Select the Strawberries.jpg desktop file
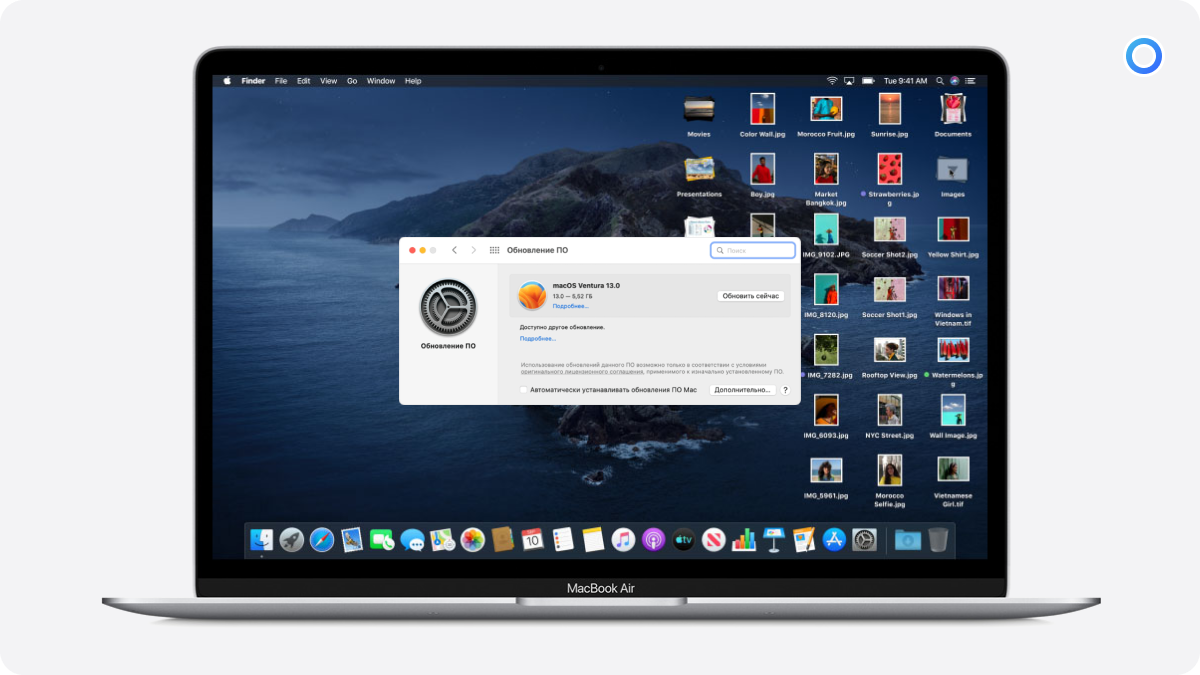 click(890, 176)
